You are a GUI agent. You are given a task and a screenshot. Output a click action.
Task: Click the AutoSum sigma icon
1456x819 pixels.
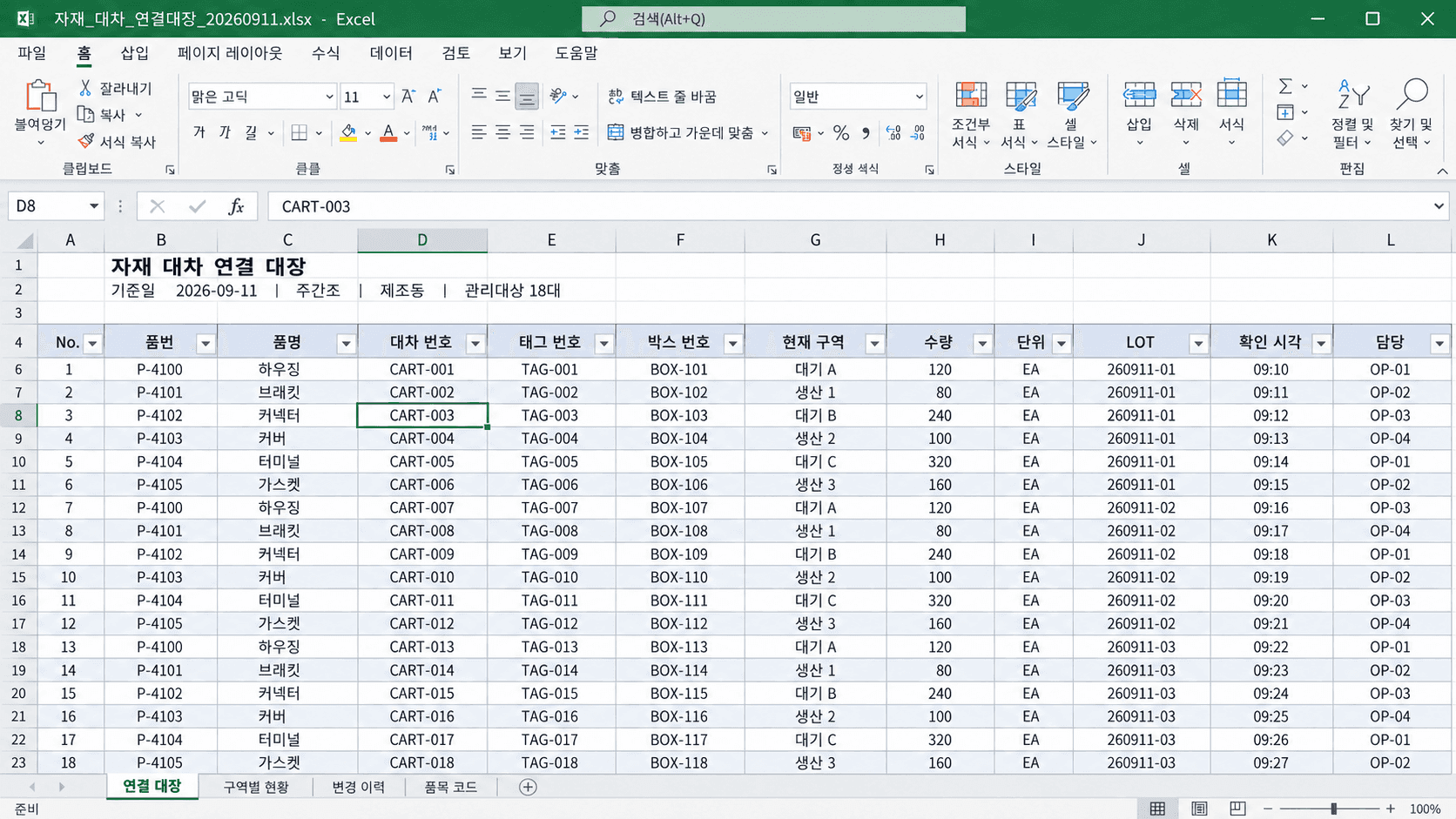[x=1285, y=86]
